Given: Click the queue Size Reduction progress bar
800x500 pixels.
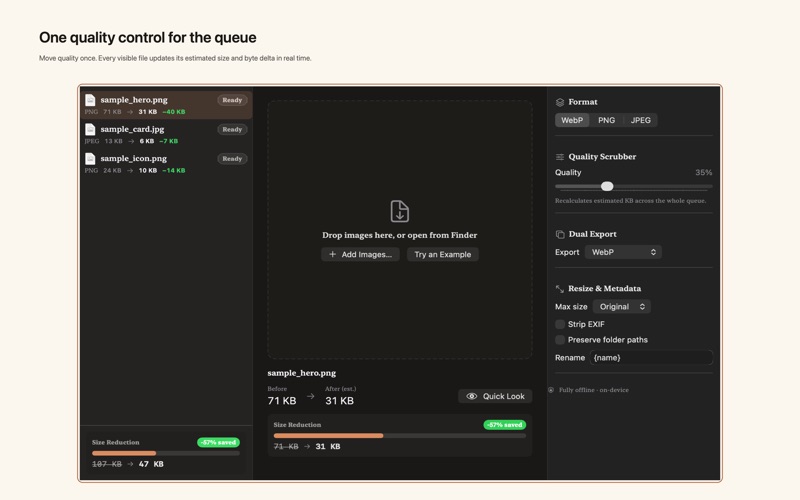Looking at the screenshot, I should click(166, 453).
